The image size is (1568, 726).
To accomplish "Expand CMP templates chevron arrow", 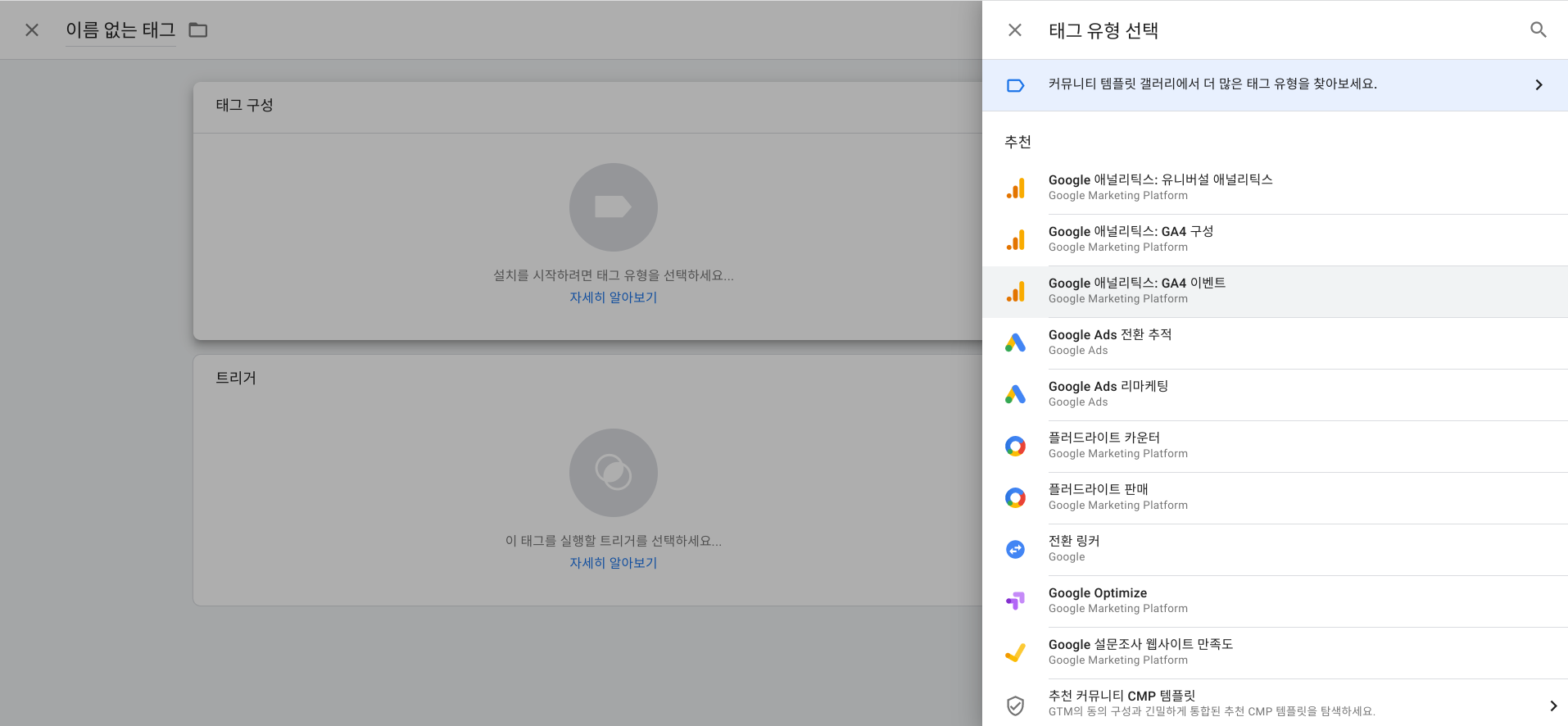I will coord(1553,706).
